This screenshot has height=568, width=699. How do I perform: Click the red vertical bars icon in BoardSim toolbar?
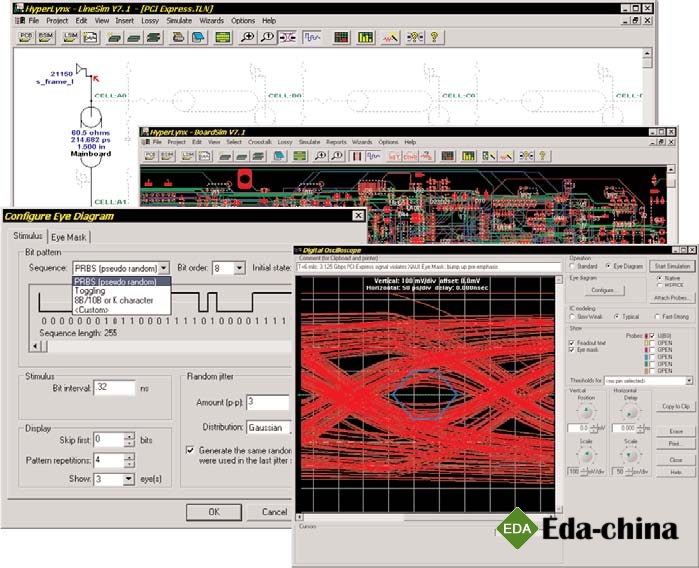coord(357,156)
